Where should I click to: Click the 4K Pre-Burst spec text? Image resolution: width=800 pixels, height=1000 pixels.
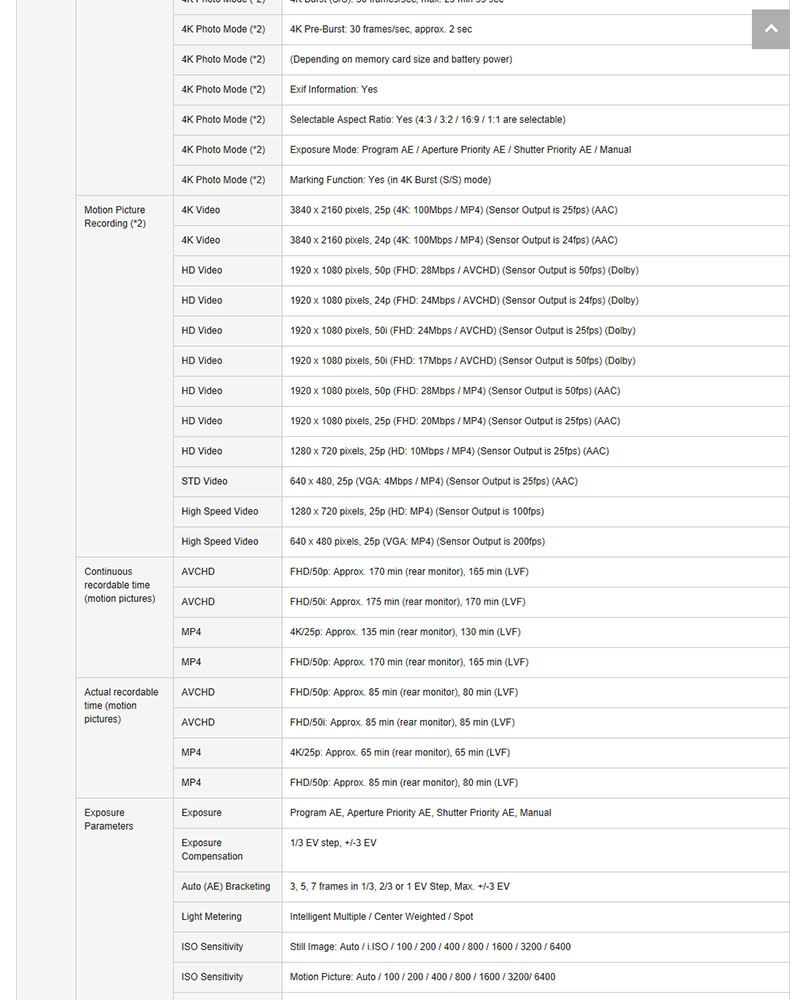pyautogui.click(x=381, y=29)
